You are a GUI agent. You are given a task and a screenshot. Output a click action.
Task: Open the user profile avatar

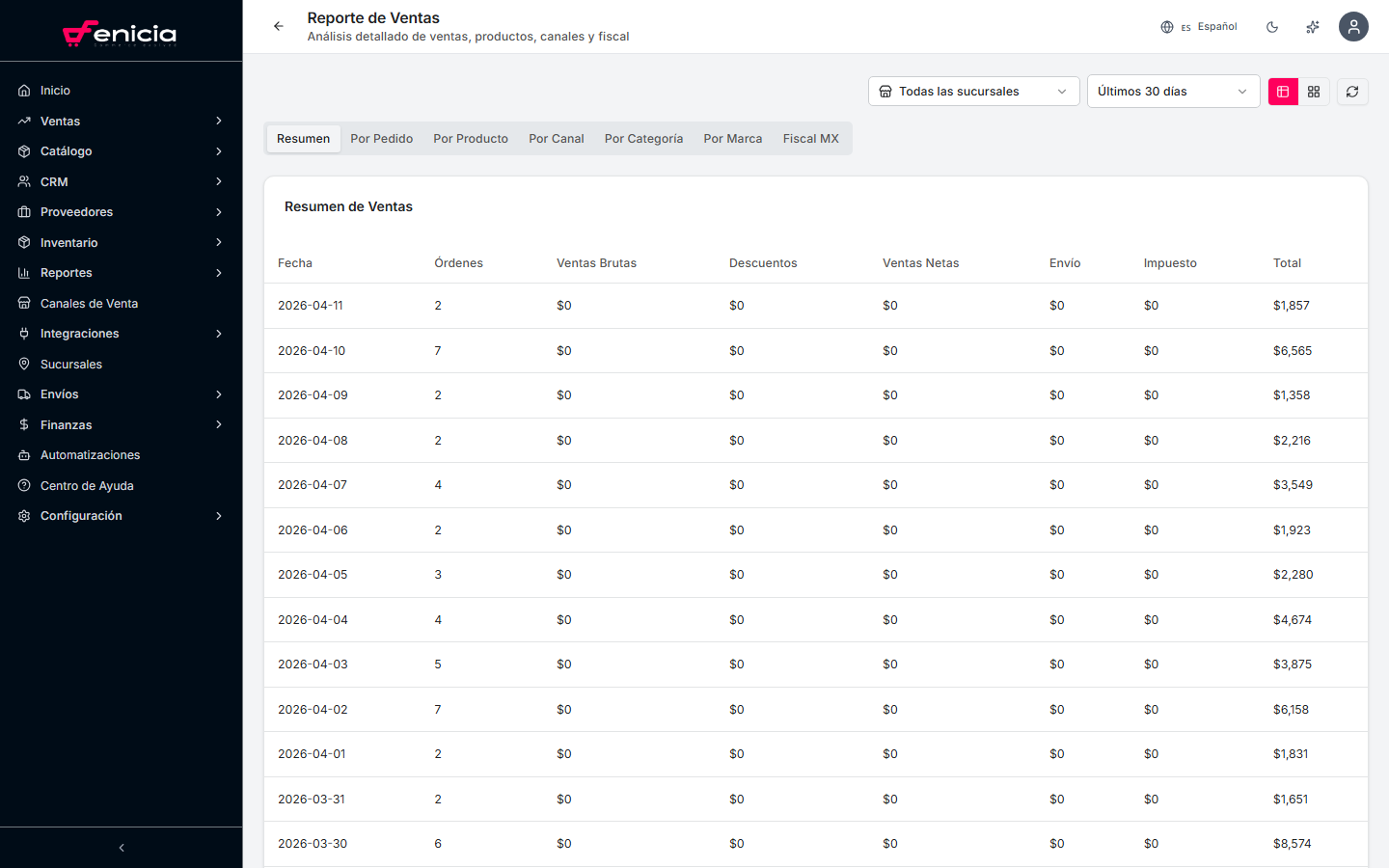pos(1353,26)
